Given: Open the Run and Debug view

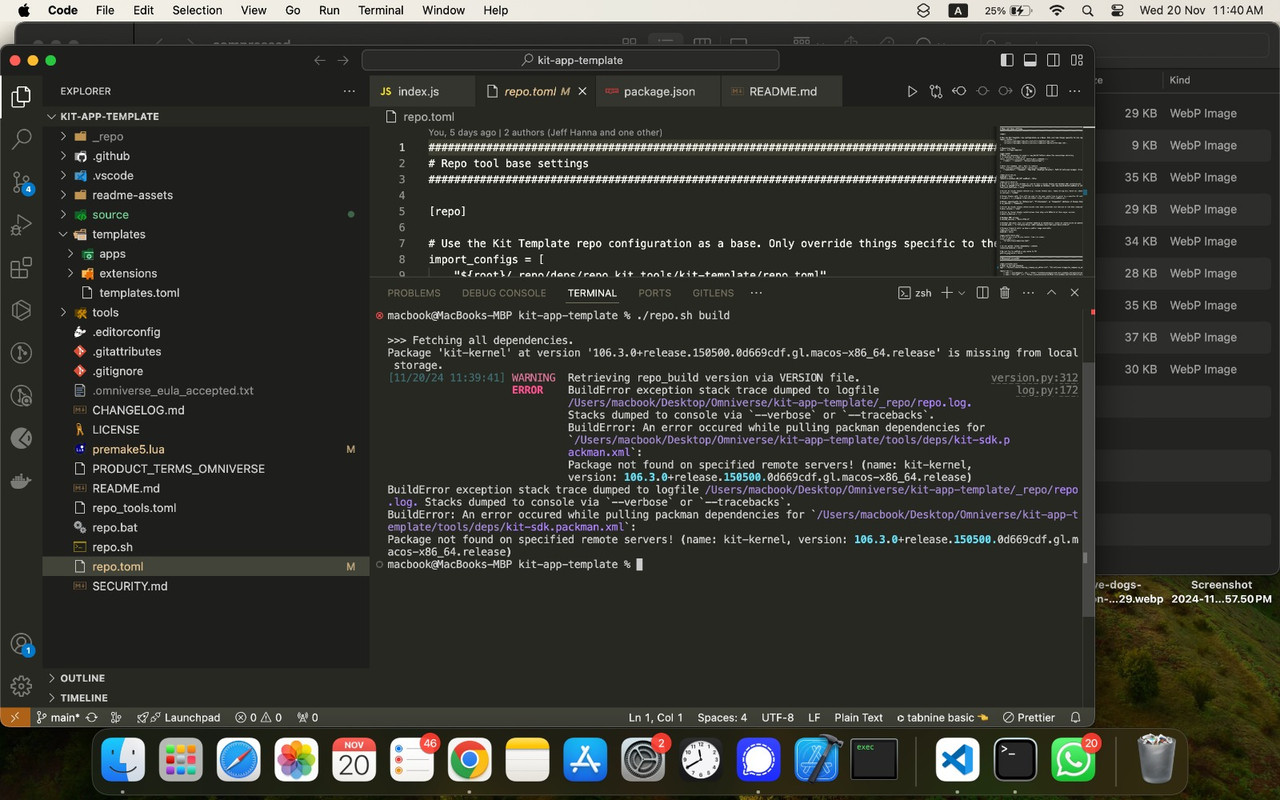Looking at the screenshot, I should point(21,226).
